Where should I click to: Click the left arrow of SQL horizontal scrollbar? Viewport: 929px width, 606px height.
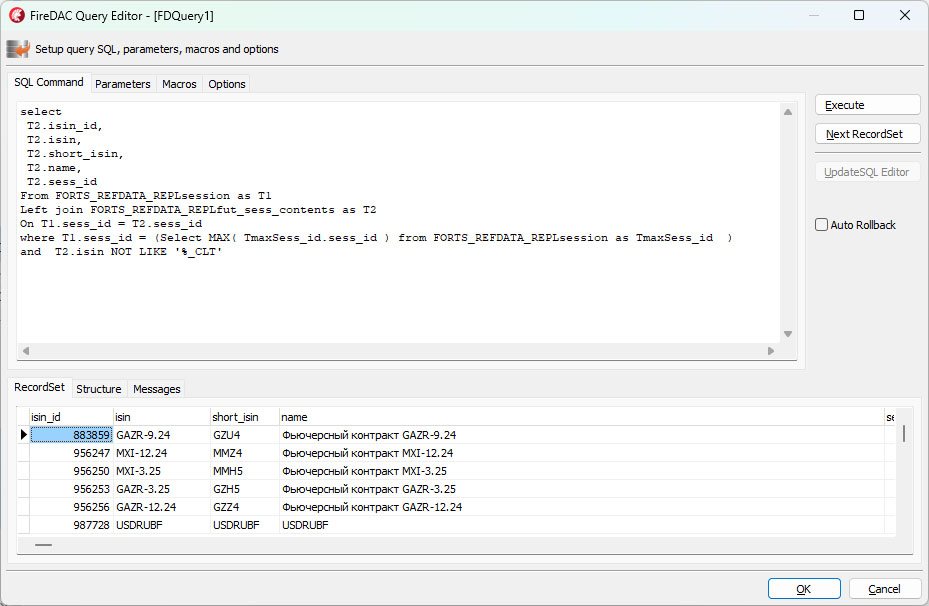coord(25,351)
